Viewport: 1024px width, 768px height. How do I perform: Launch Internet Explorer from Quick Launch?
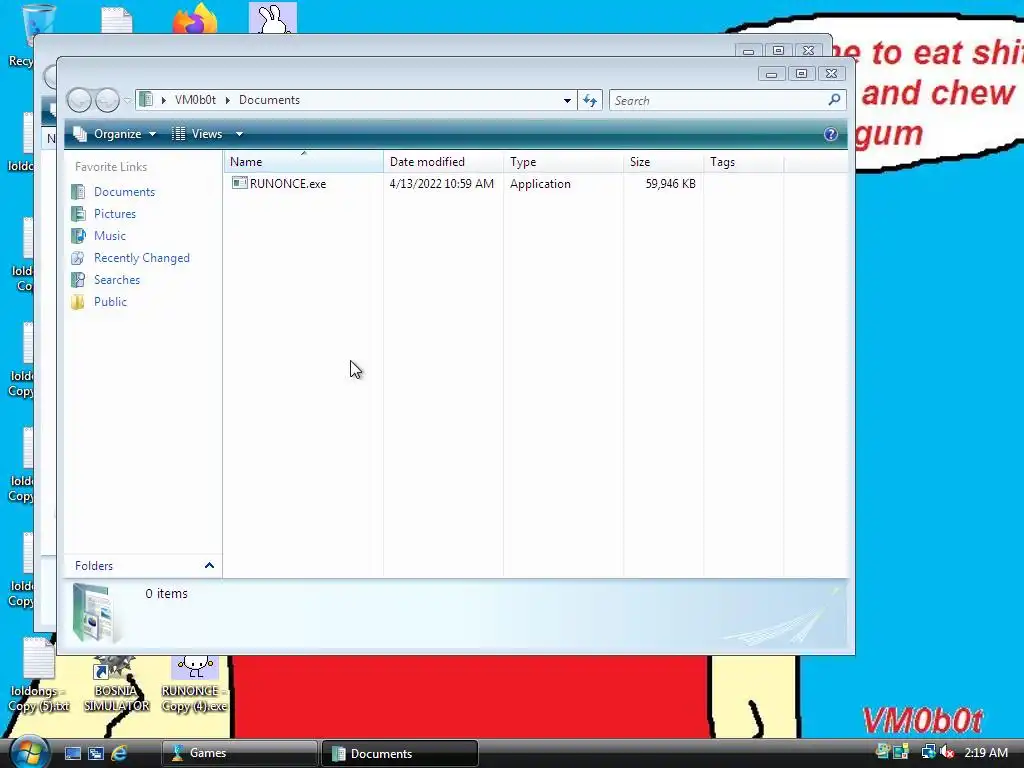(x=119, y=754)
